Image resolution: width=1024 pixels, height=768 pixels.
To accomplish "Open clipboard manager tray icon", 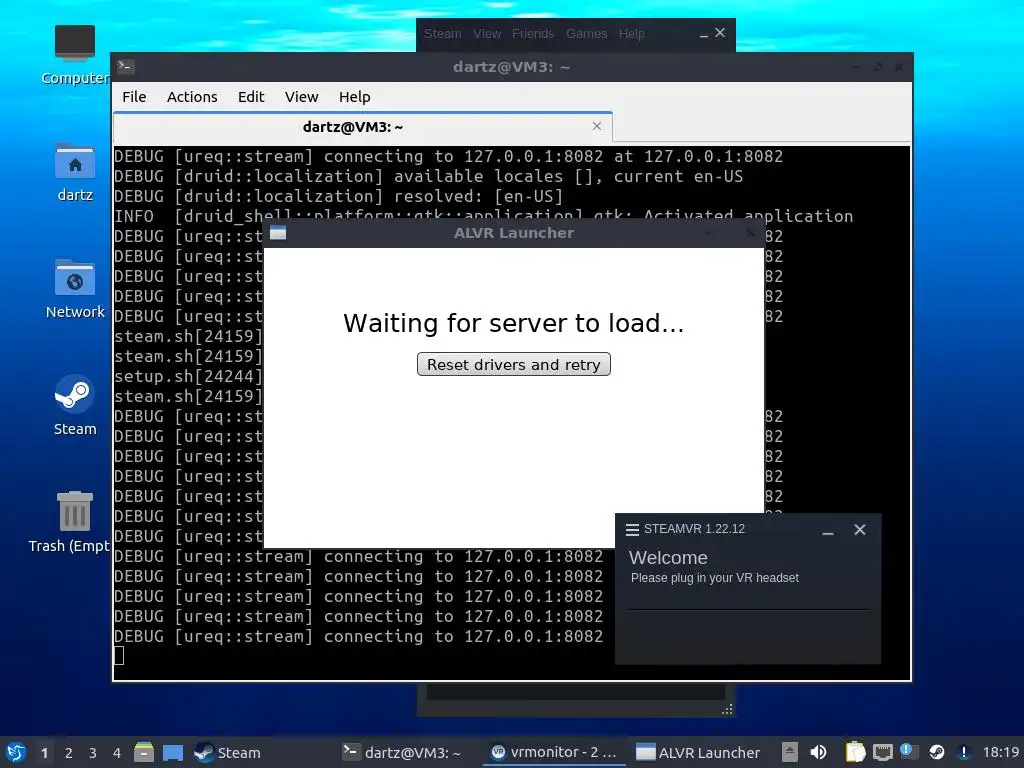I will coord(856,752).
